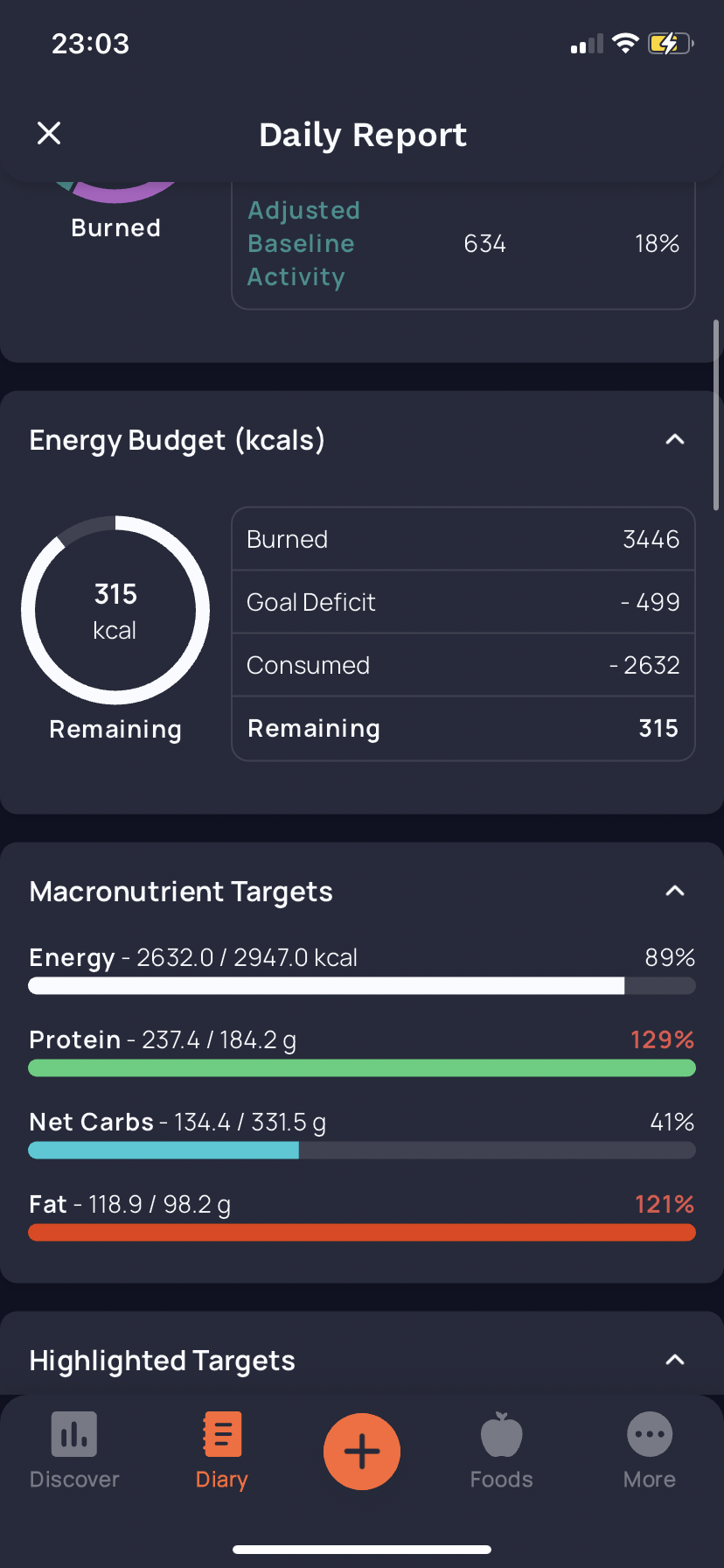The image size is (724, 1568).
Task: Tap the Fat progress bar
Action: [x=362, y=1233]
